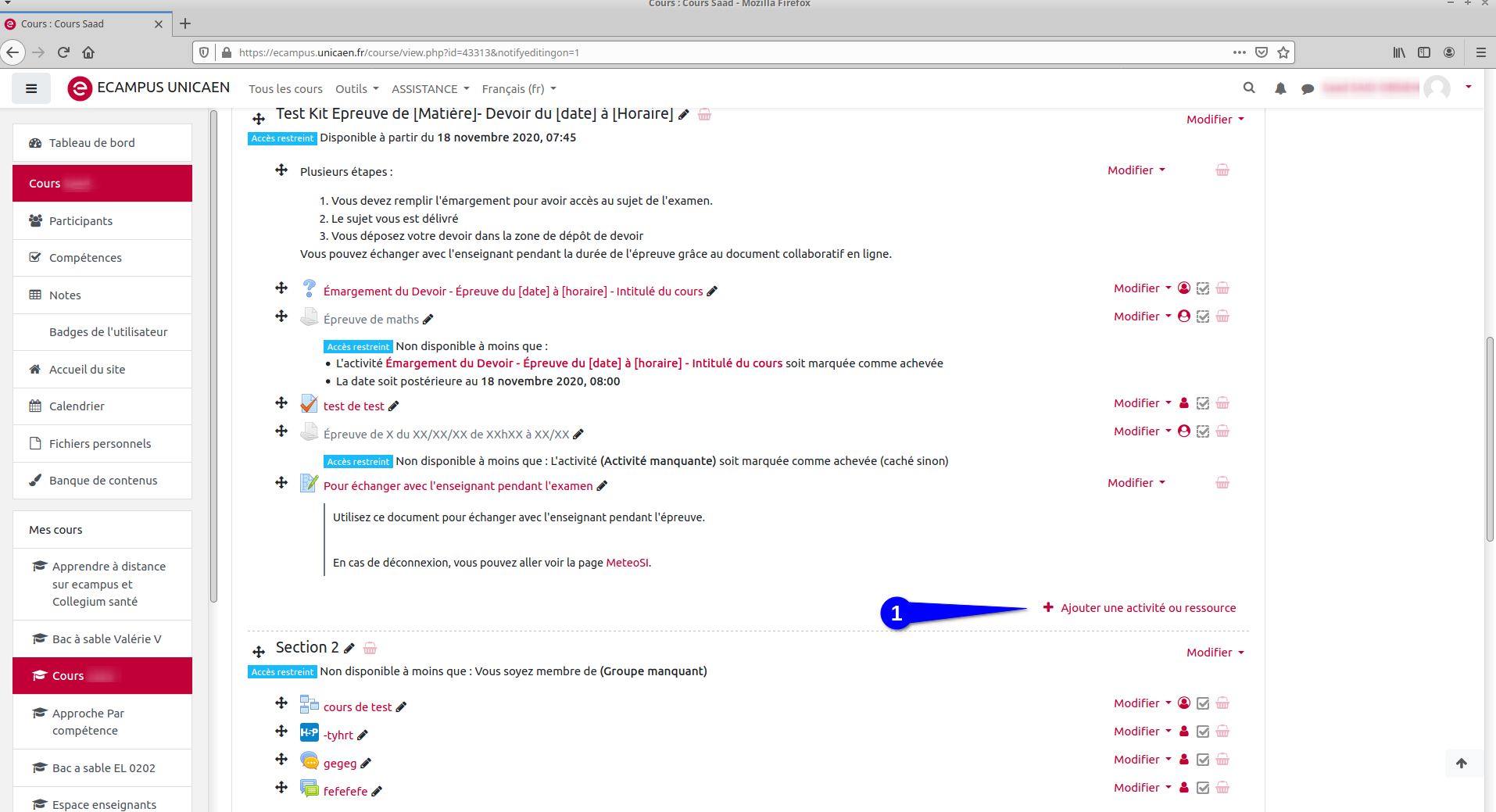
Task: Toggle the hamburger side menu button
Action: [x=31, y=88]
